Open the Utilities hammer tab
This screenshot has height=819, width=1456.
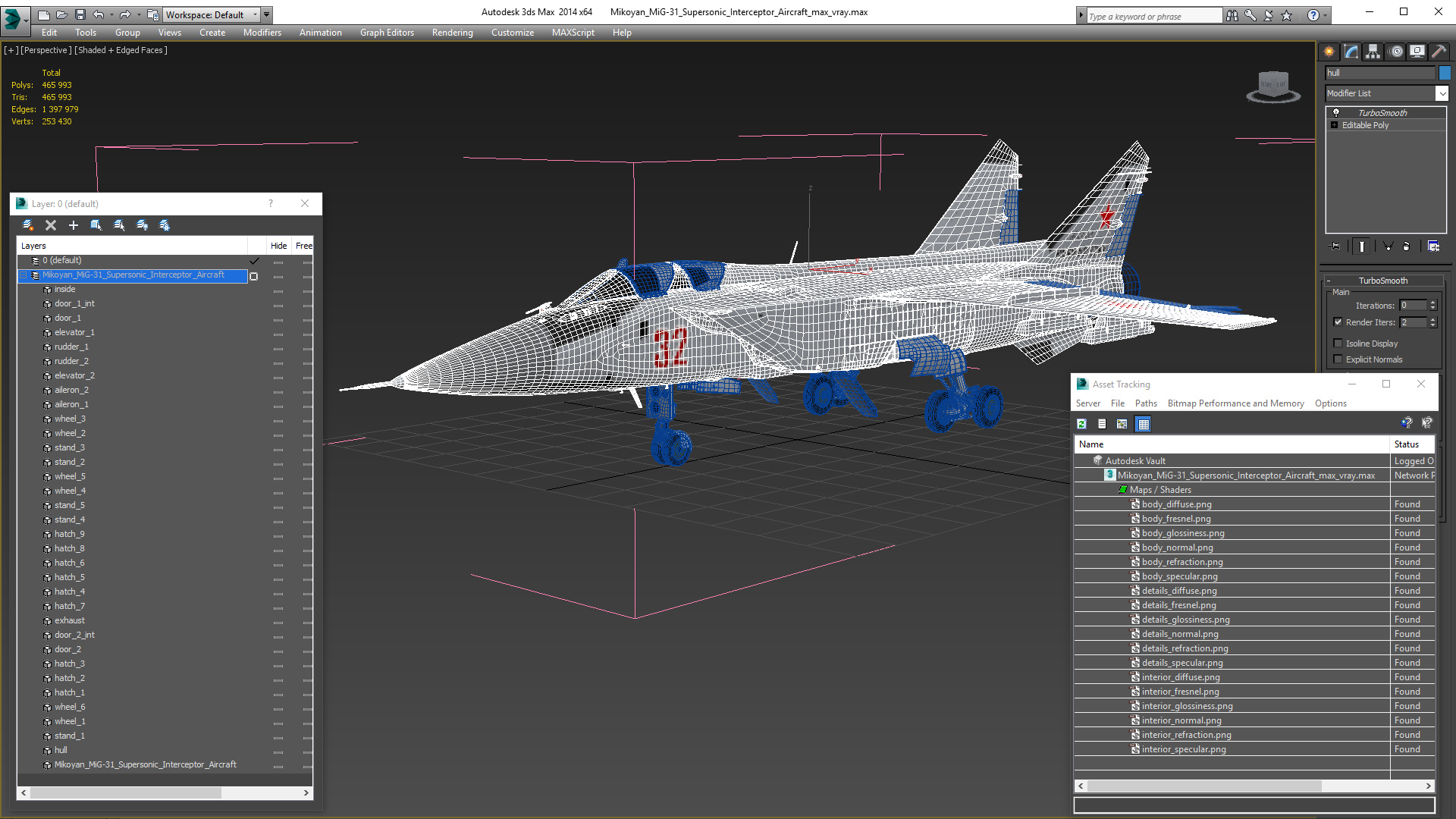1439,52
